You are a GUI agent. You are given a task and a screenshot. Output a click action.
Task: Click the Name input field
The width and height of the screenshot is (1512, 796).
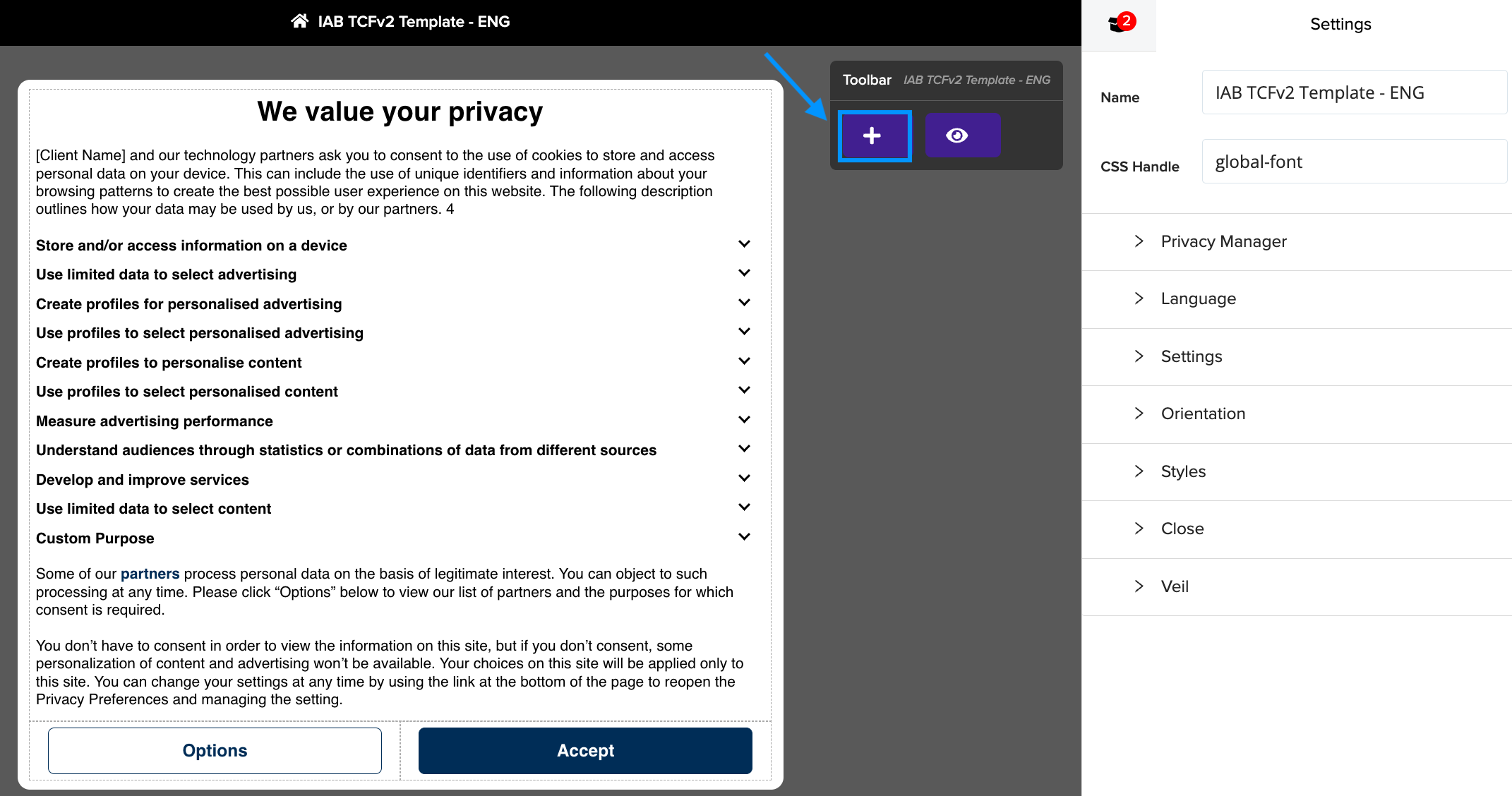point(1354,92)
